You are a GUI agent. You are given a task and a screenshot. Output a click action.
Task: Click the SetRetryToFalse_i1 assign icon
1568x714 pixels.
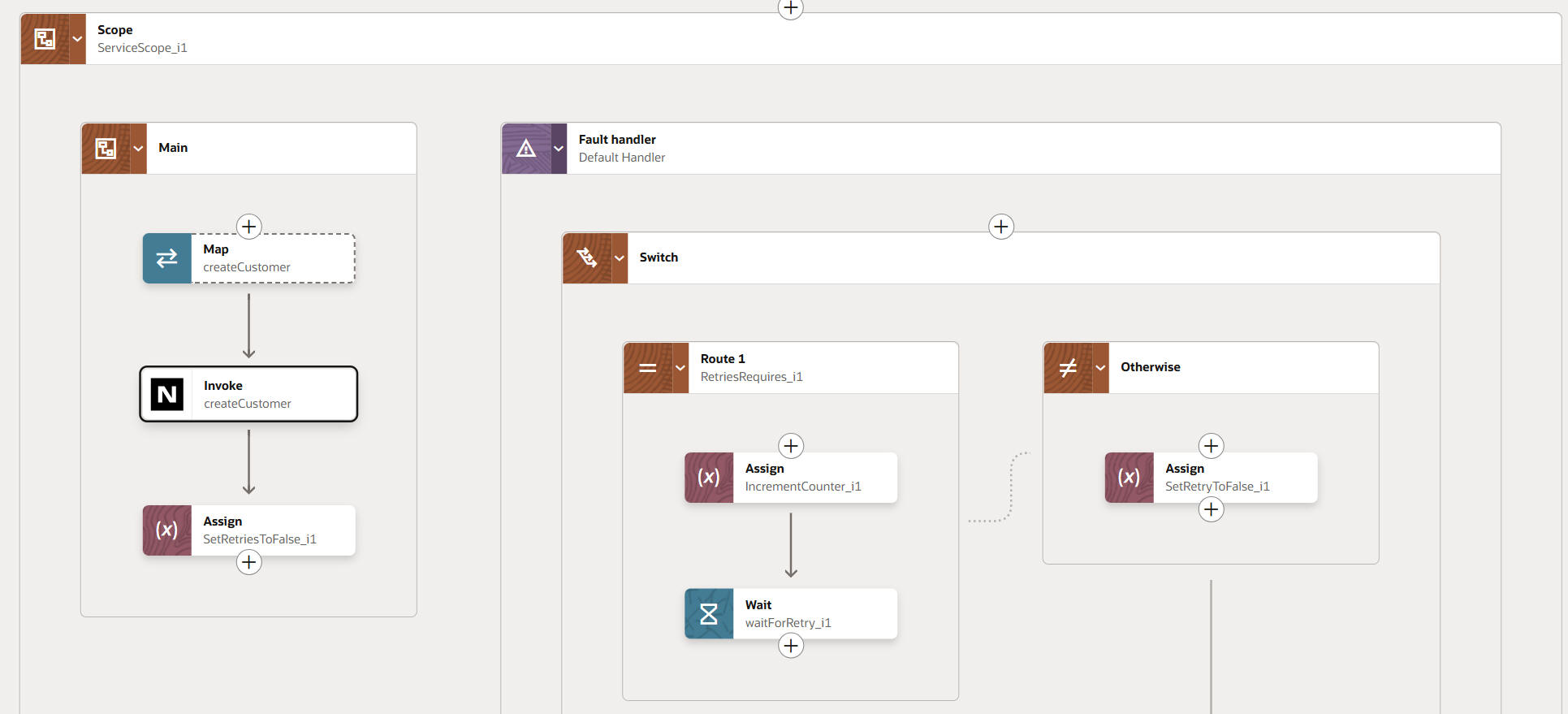click(x=1129, y=478)
